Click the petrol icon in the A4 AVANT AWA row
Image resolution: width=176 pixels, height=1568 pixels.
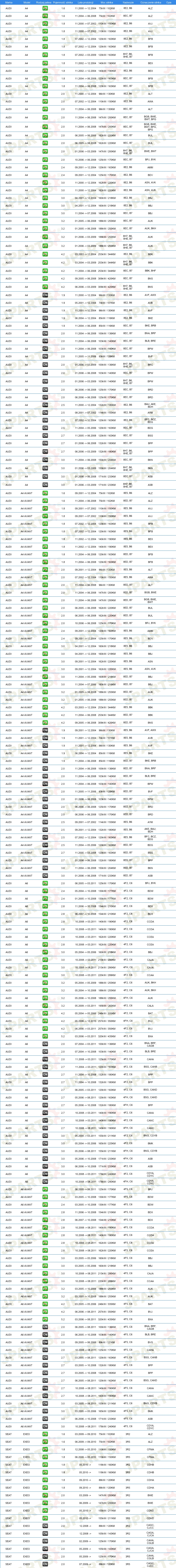[x=45, y=577]
